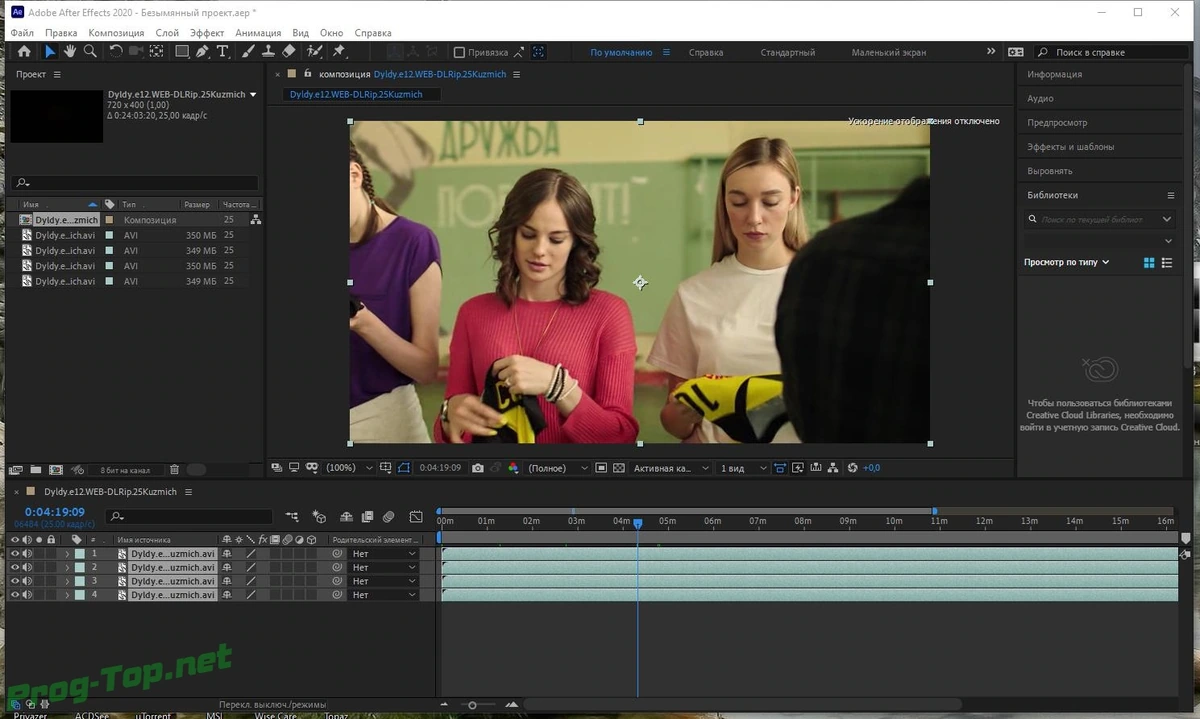Select the Selection arrow tool

[51, 52]
